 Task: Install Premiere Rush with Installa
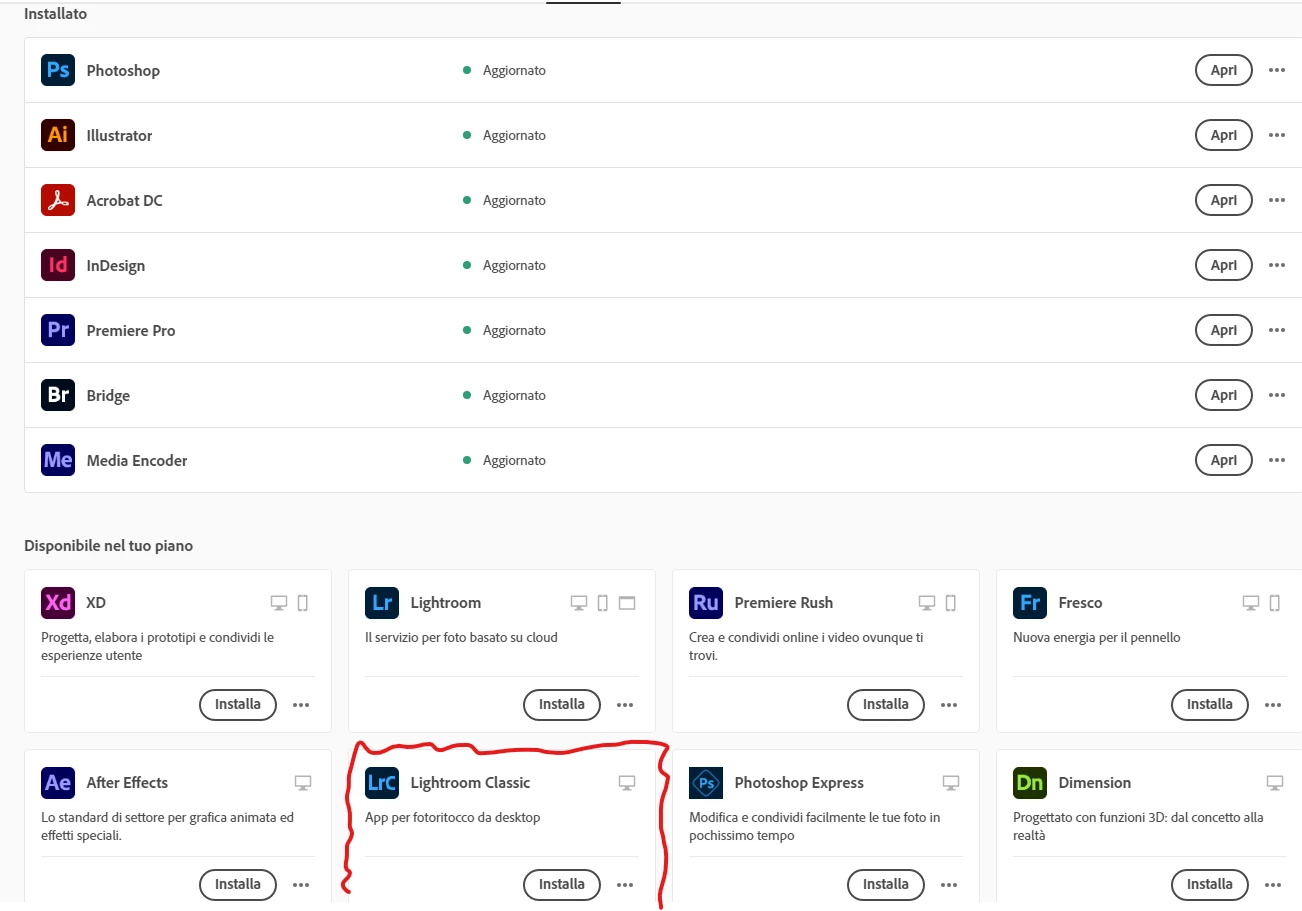886,704
